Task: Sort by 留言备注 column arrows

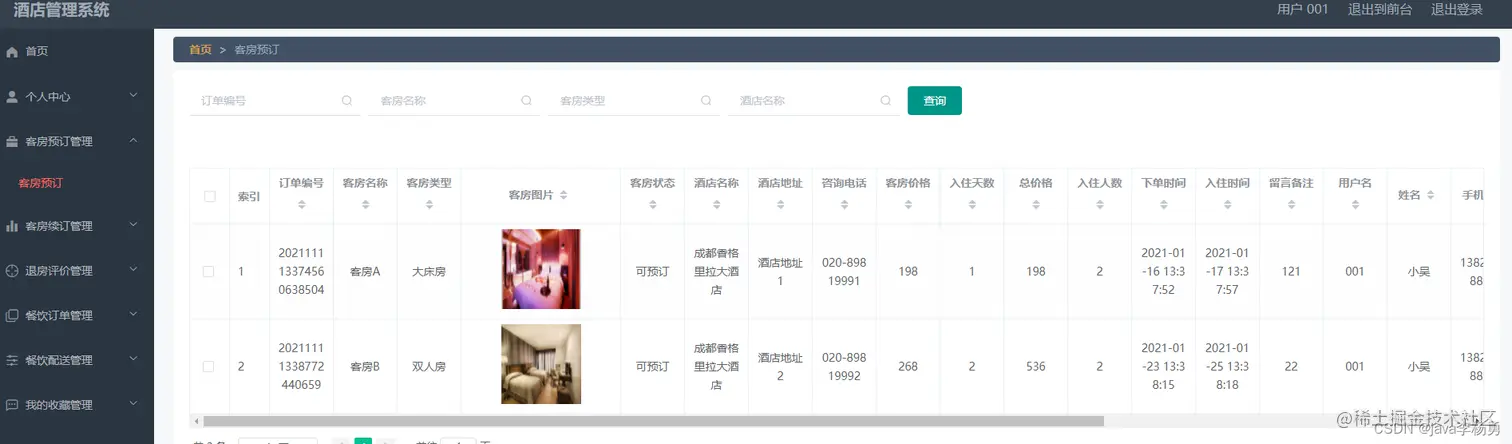Action: click(x=1291, y=204)
